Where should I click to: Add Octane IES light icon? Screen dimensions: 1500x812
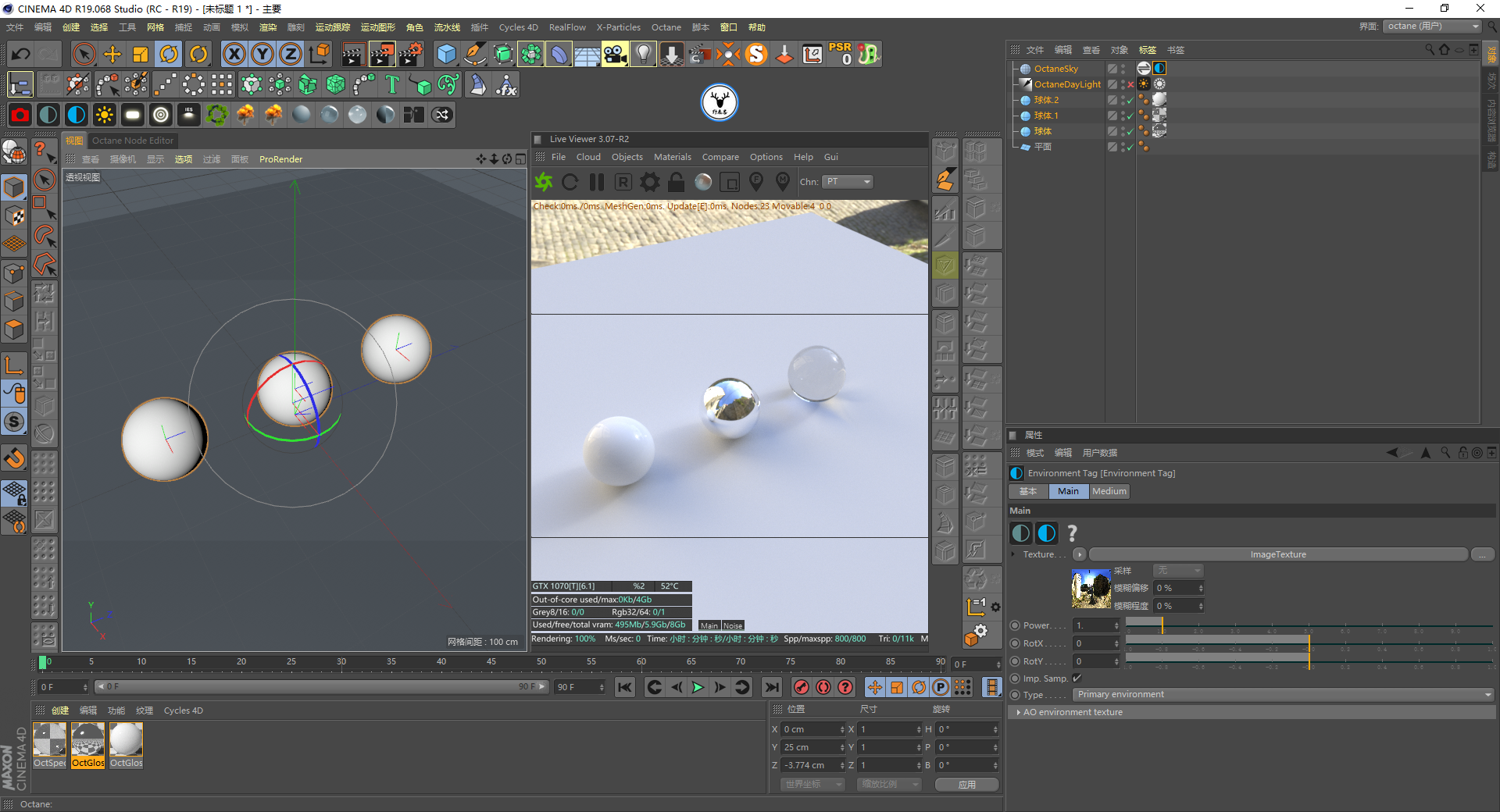coord(188,115)
